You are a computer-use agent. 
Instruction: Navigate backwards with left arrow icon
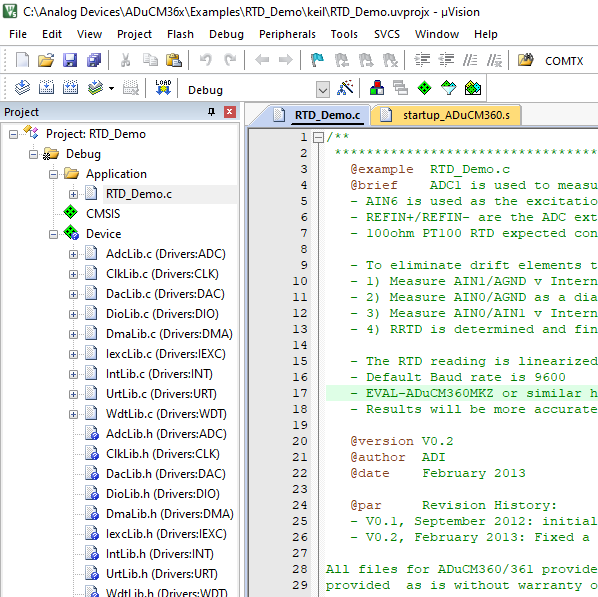tap(262, 60)
